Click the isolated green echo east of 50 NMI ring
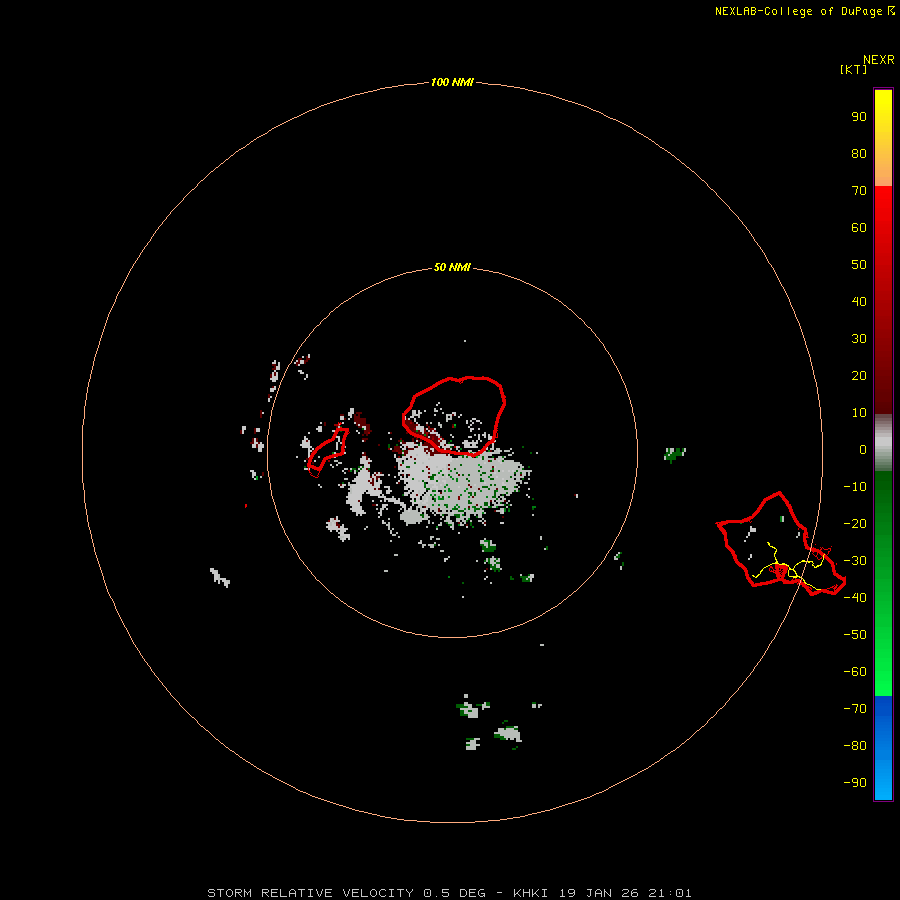The image size is (900, 900). point(674,454)
